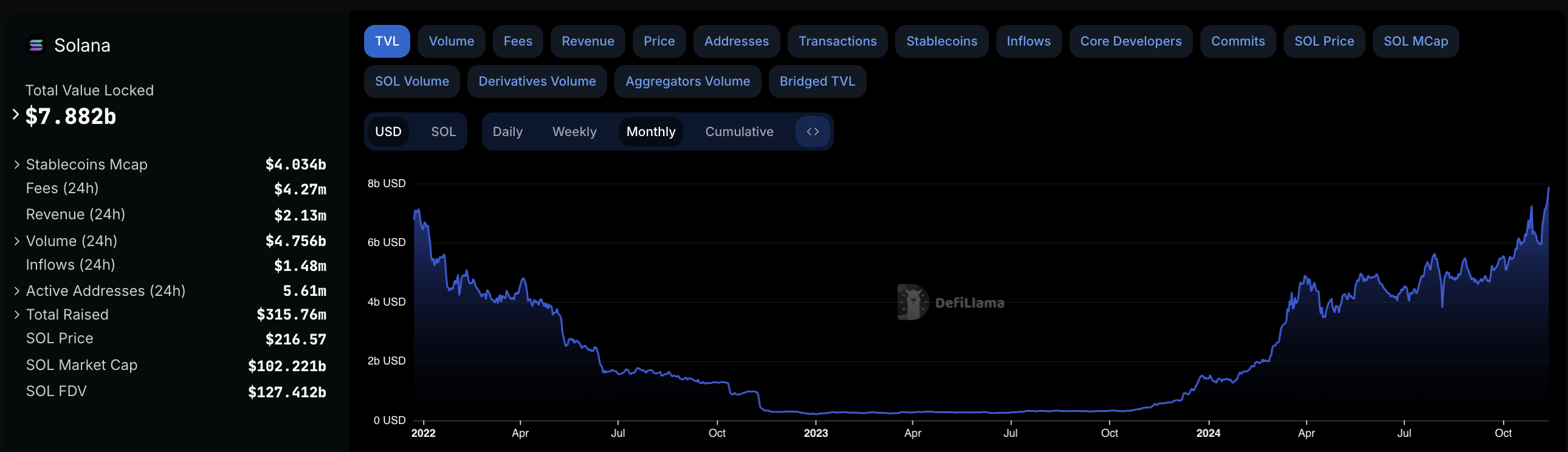Expand the Volume (24h) details

coord(17,242)
